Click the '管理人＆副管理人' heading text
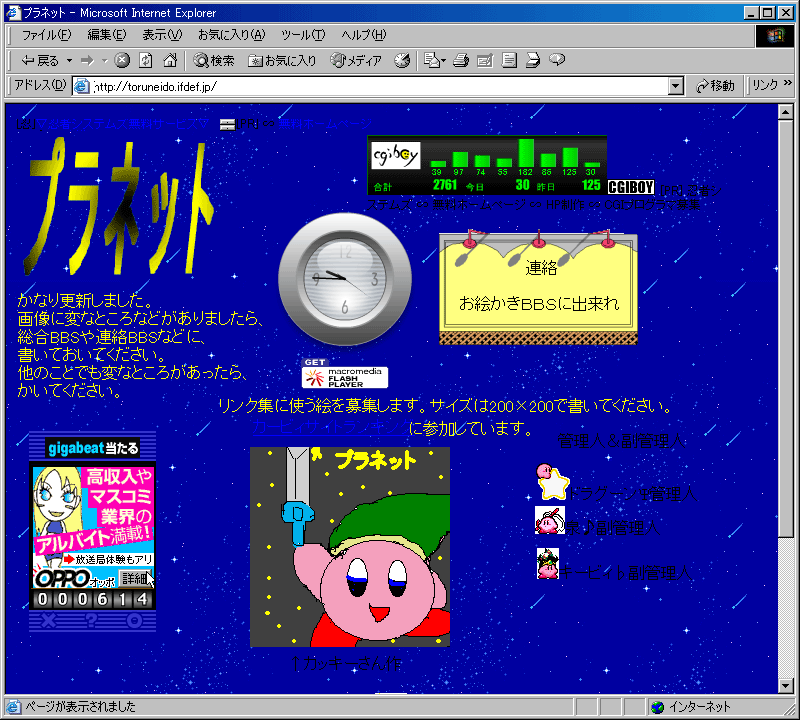Image resolution: width=800 pixels, height=720 pixels. coord(621,440)
